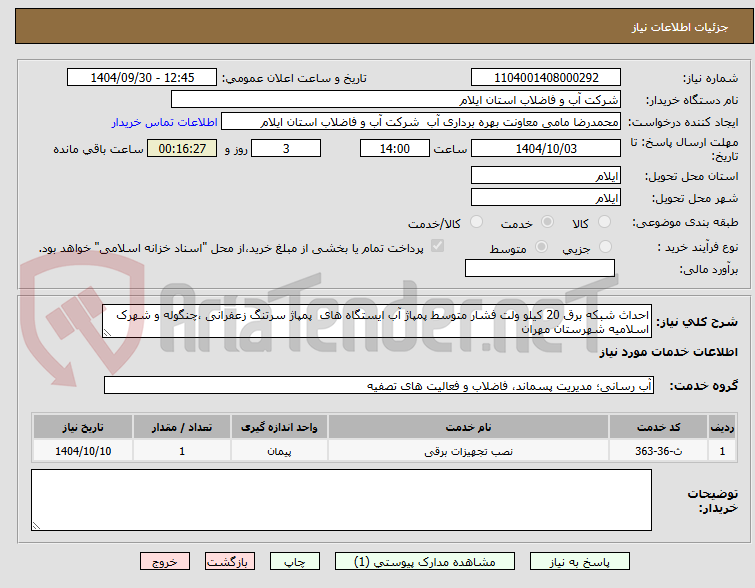Click the خروج exit button
Viewport: 755px width, 588px height.
pyautogui.click(x=165, y=562)
